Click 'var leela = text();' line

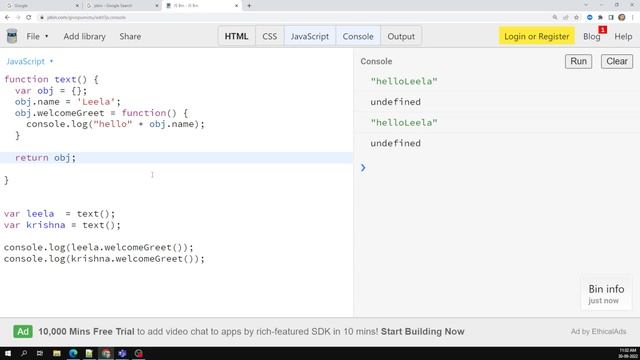60,213
